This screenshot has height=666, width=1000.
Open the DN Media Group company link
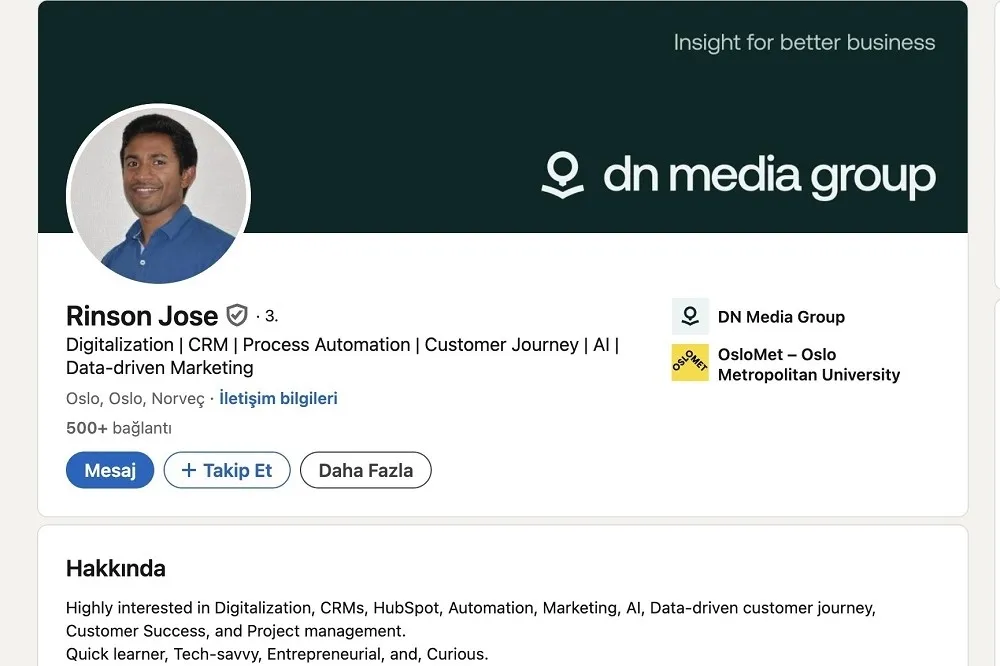[781, 316]
